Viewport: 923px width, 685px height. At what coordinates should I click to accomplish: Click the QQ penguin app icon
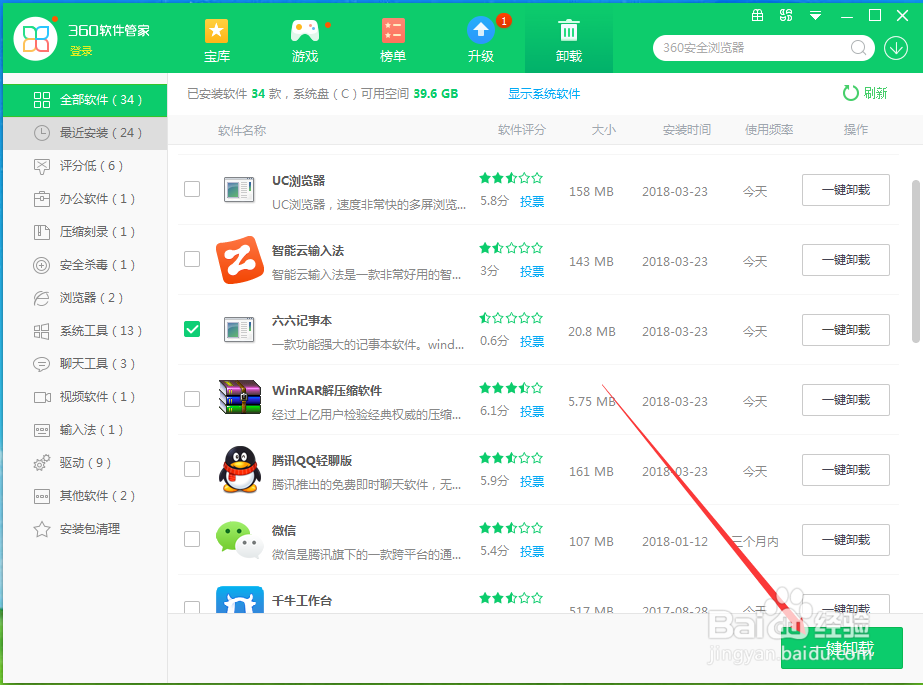click(x=240, y=469)
